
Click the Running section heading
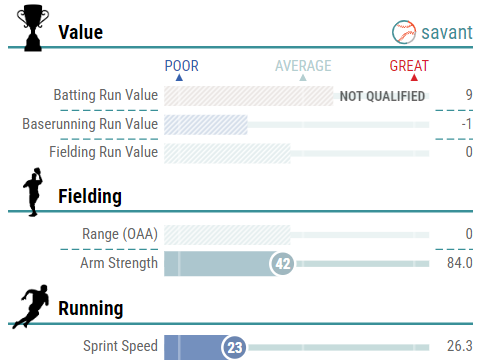(91, 308)
